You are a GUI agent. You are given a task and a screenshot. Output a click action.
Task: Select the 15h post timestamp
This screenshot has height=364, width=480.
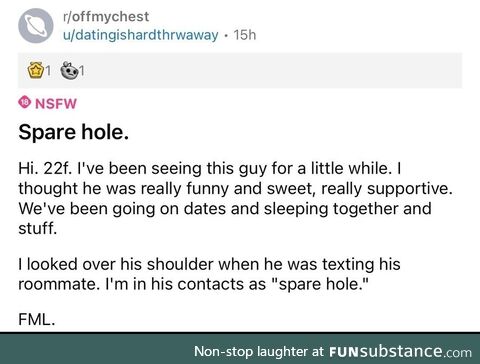[245, 35]
